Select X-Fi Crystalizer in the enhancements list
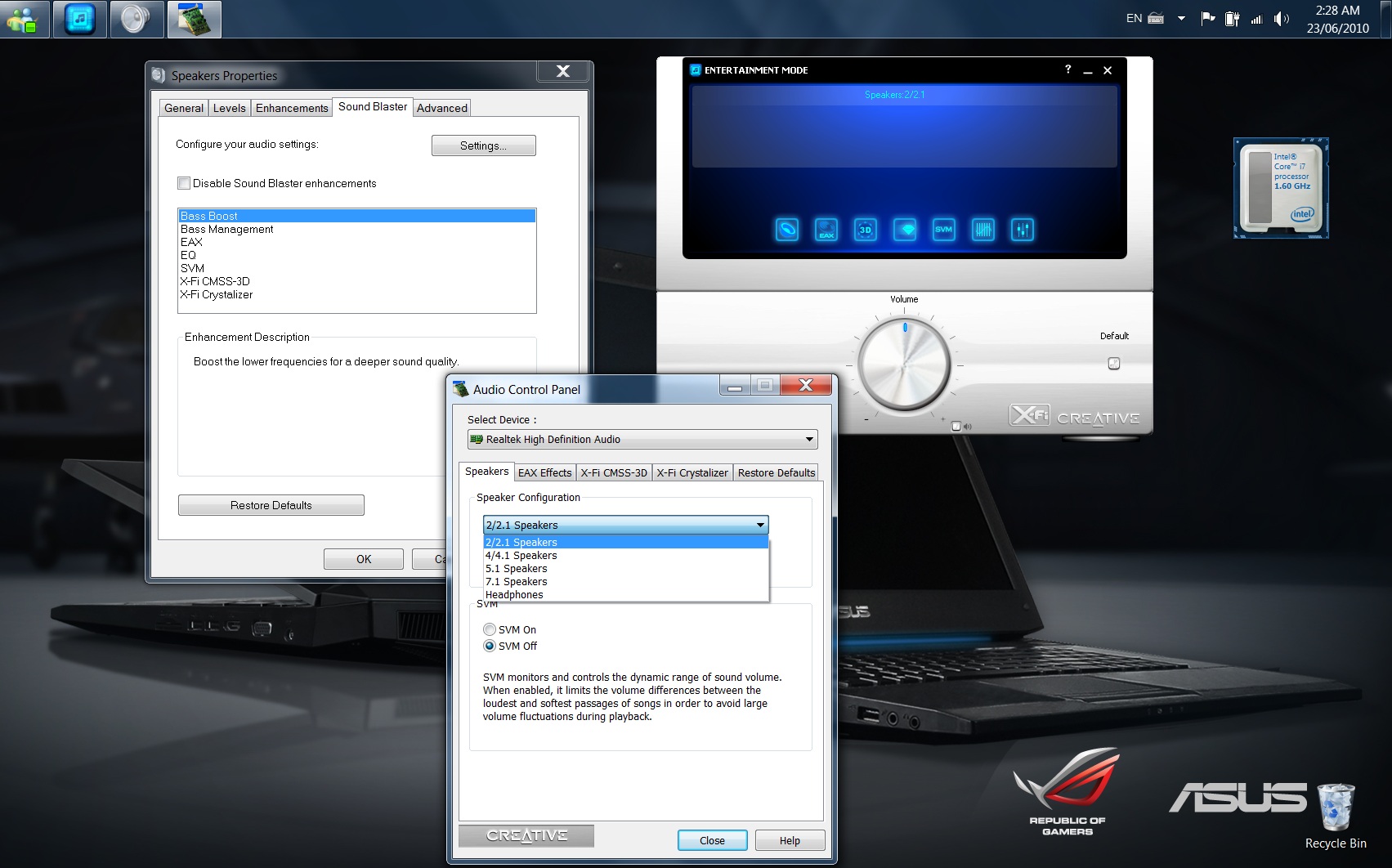The image size is (1392, 868). (357, 294)
